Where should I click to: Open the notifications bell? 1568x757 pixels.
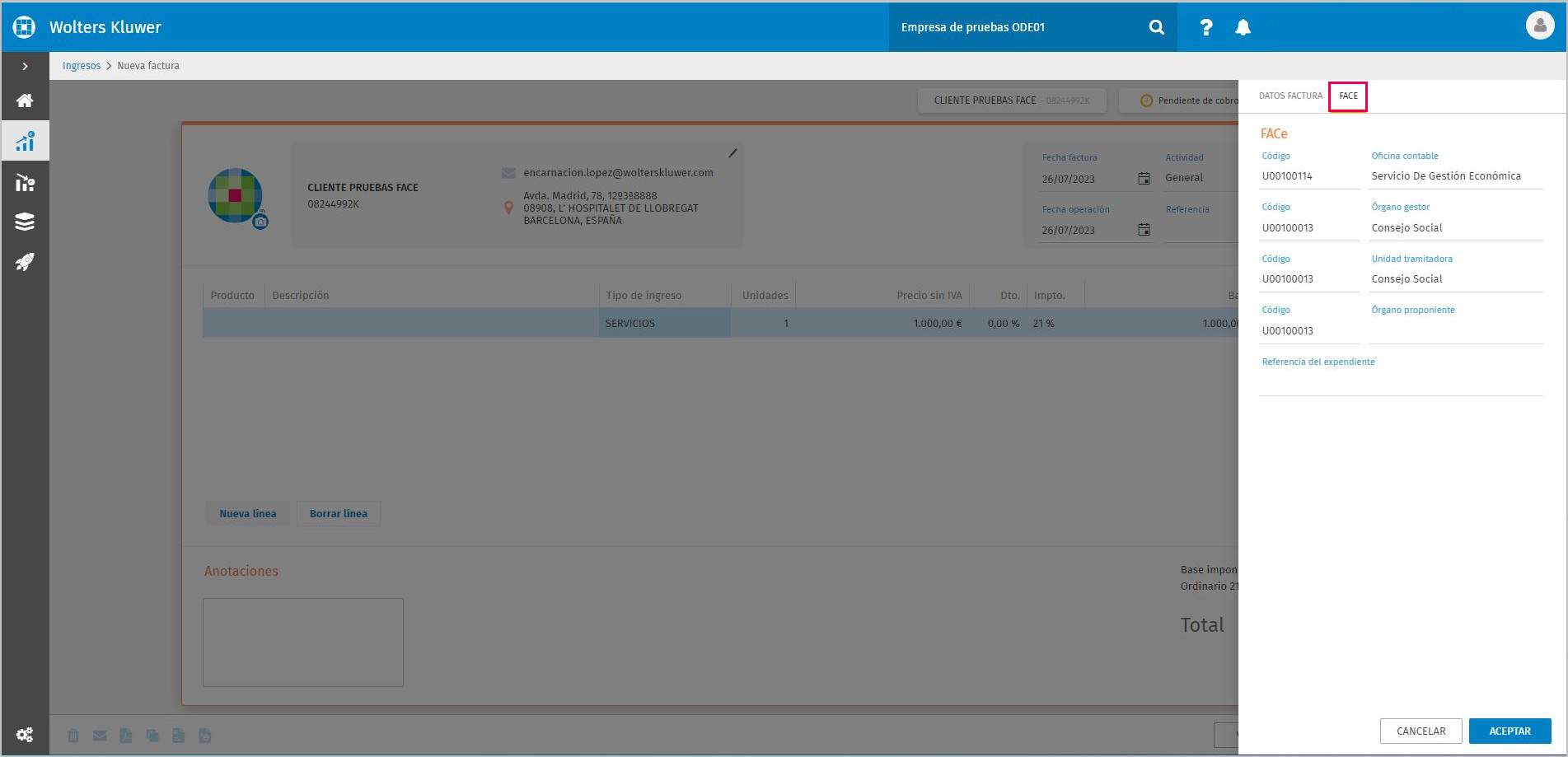click(x=1243, y=27)
